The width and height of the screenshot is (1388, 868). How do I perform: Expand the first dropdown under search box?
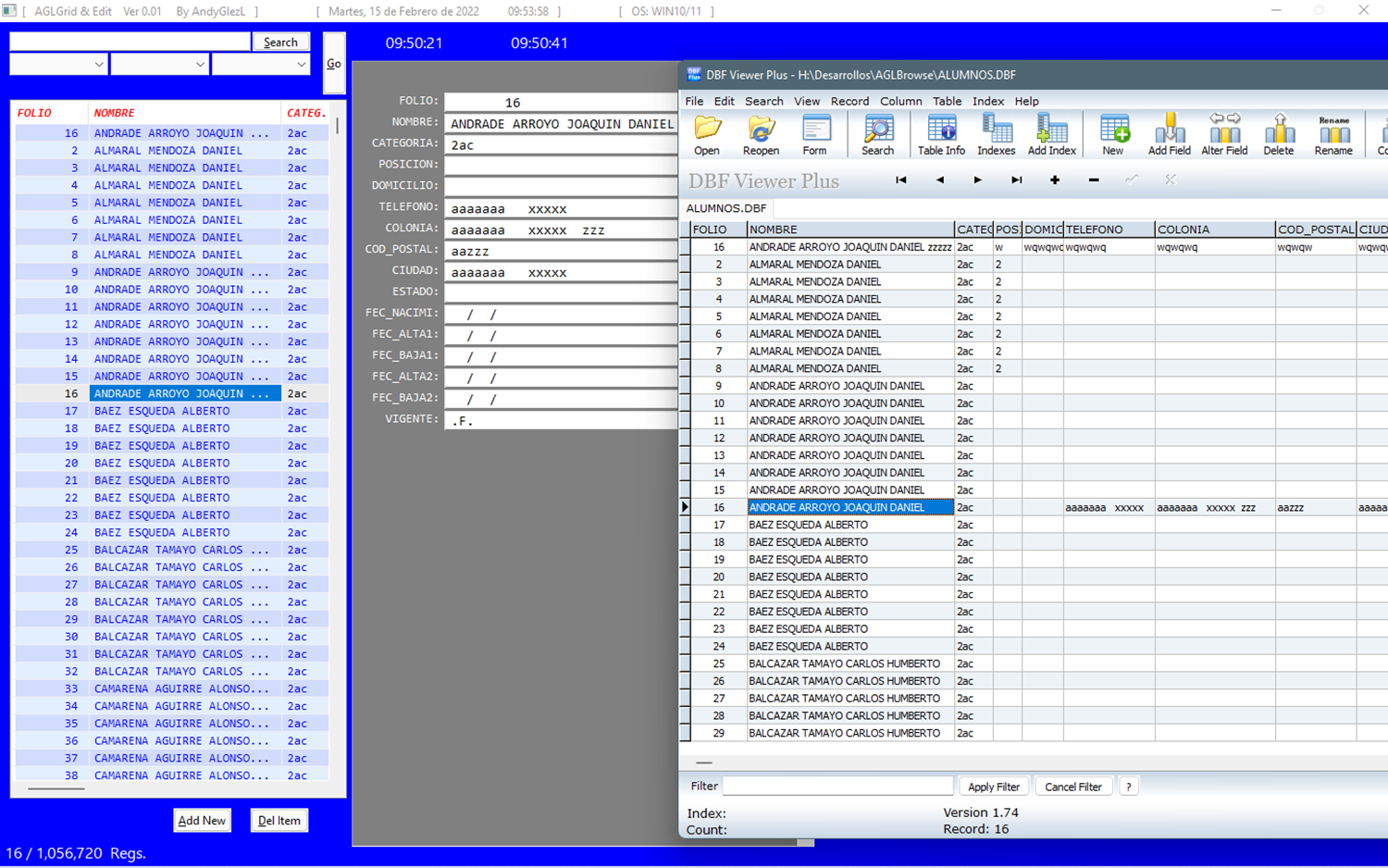pyautogui.click(x=98, y=65)
